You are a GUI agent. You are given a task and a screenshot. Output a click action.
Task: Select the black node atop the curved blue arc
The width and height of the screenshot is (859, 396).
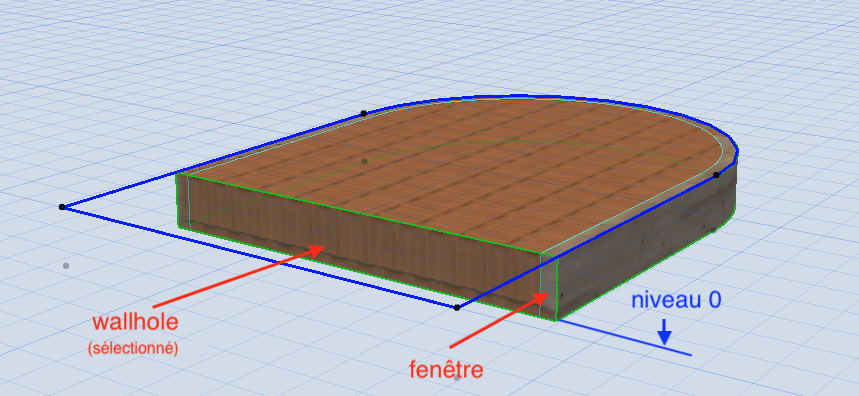(364, 113)
